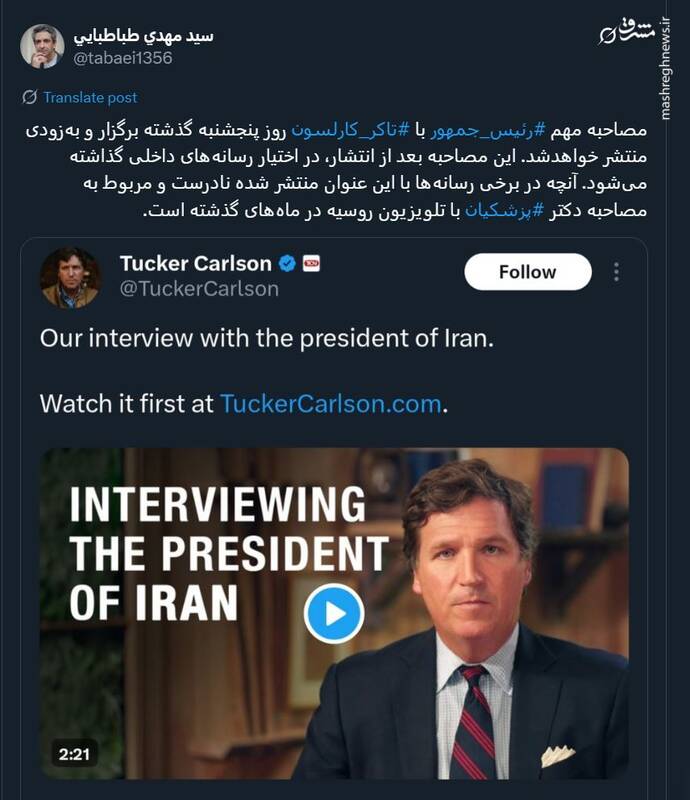Follow Tucker Carlson
The height and width of the screenshot is (800, 690).
pos(527,272)
